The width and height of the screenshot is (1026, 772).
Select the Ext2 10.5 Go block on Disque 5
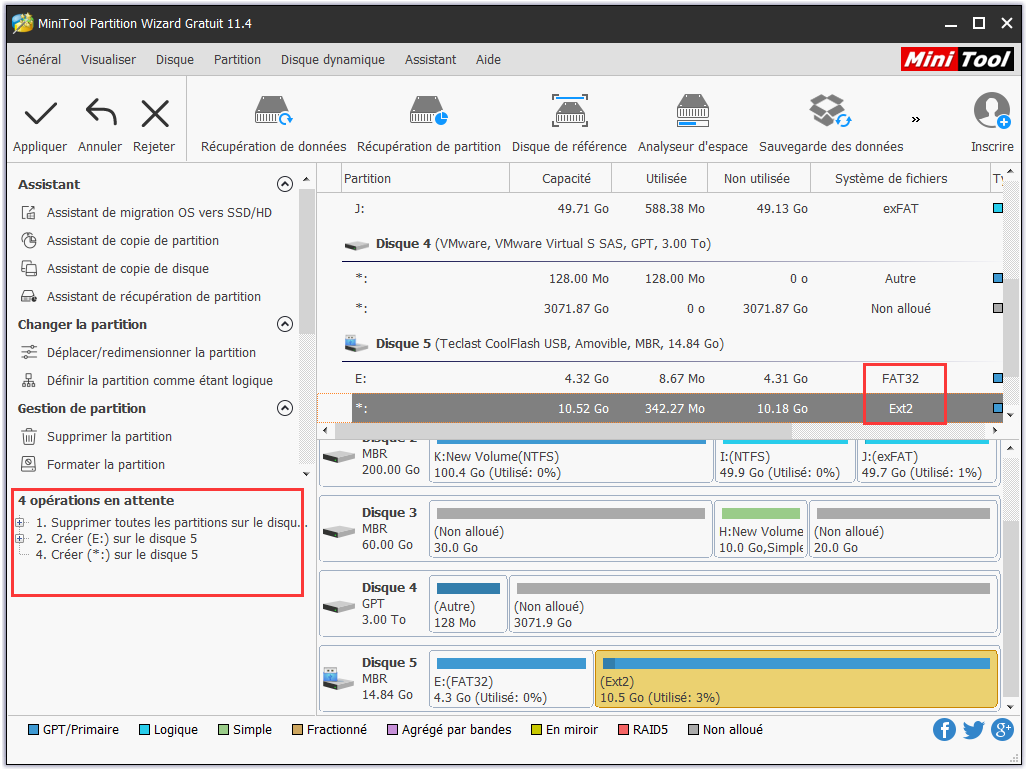tap(796, 679)
